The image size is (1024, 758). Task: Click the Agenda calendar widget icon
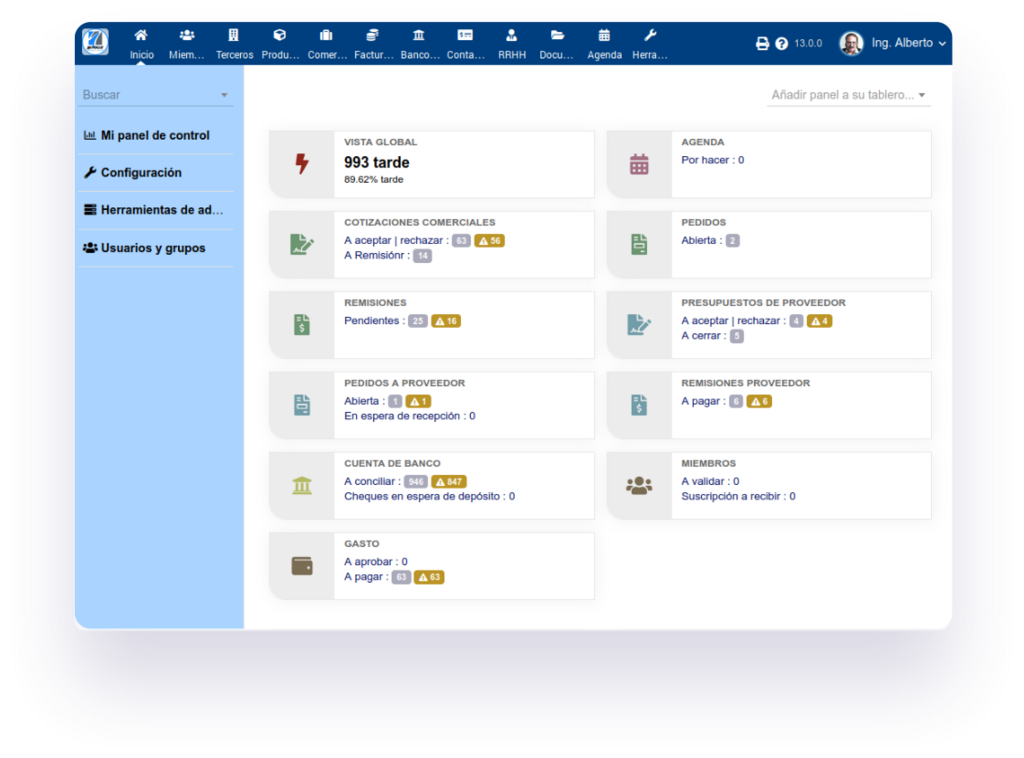(x=639, y=164)
